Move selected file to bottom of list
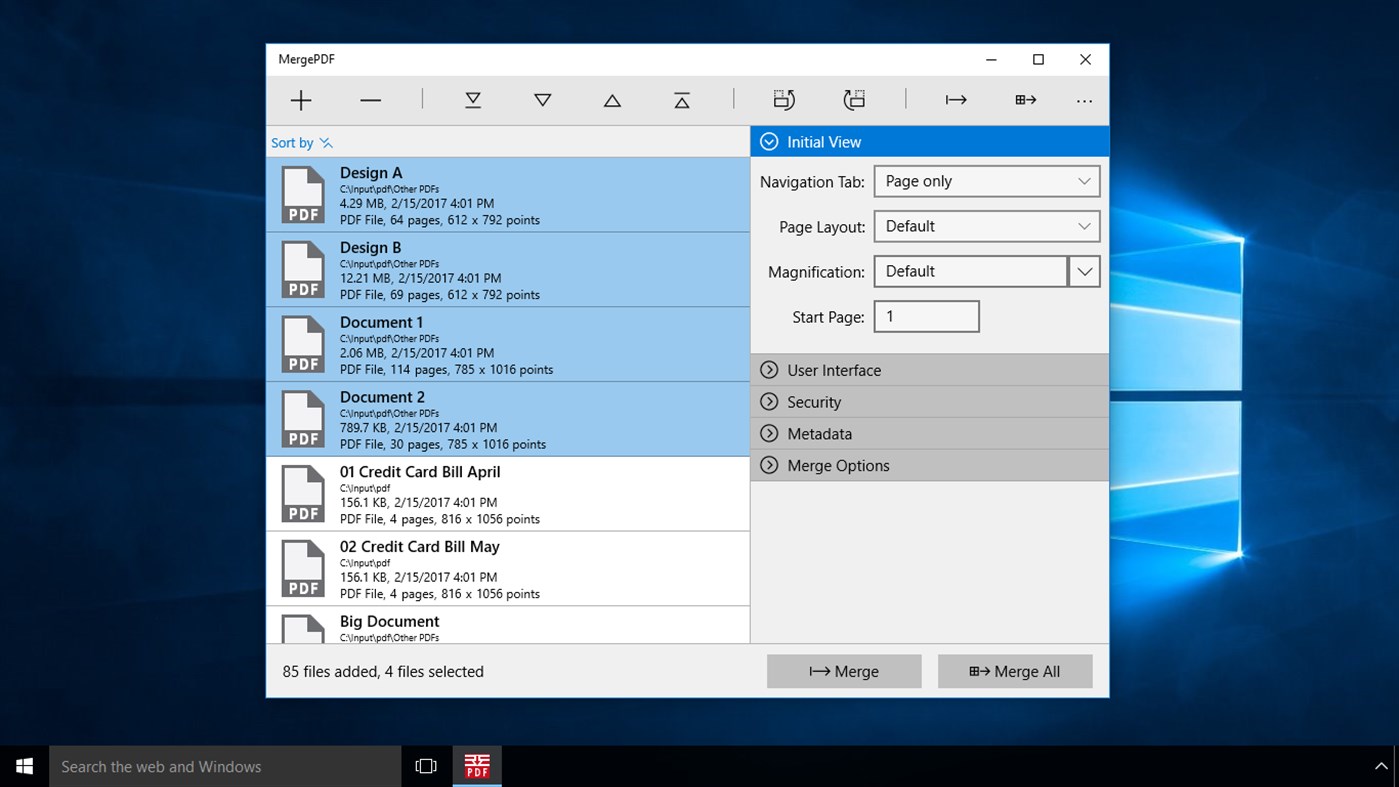Screen dimensions: 1399x787 pyautogui.click(x=472, y=99)
